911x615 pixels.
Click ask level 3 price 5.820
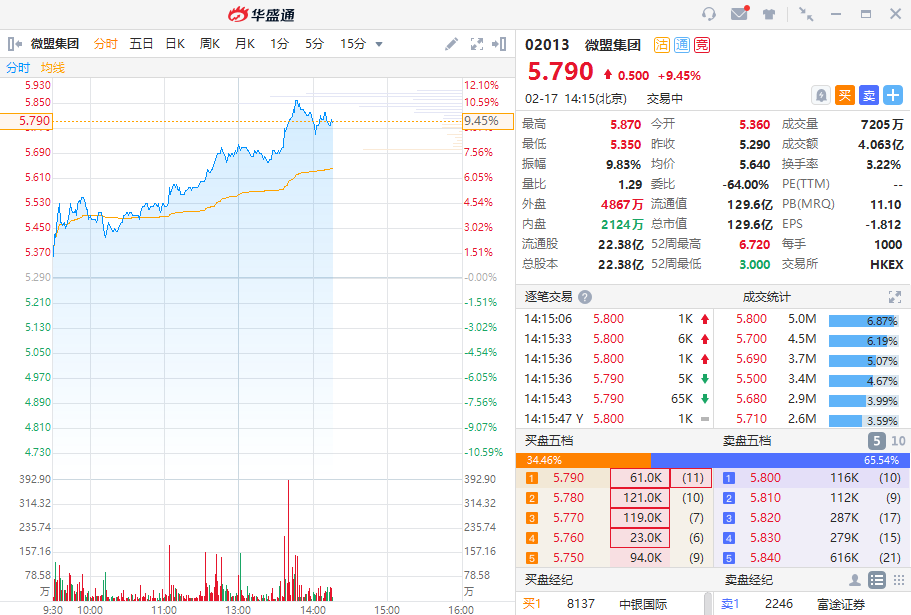click(765, 517)
